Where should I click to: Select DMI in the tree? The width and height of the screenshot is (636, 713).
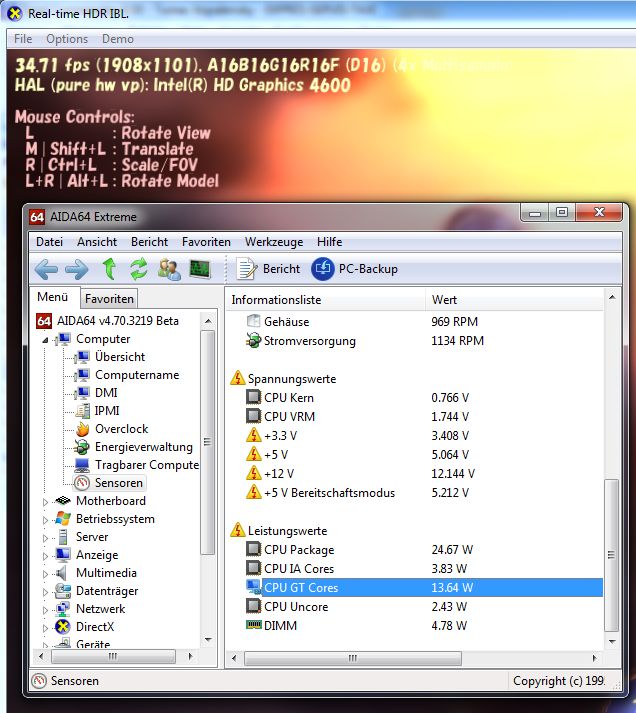pos(106,393)
